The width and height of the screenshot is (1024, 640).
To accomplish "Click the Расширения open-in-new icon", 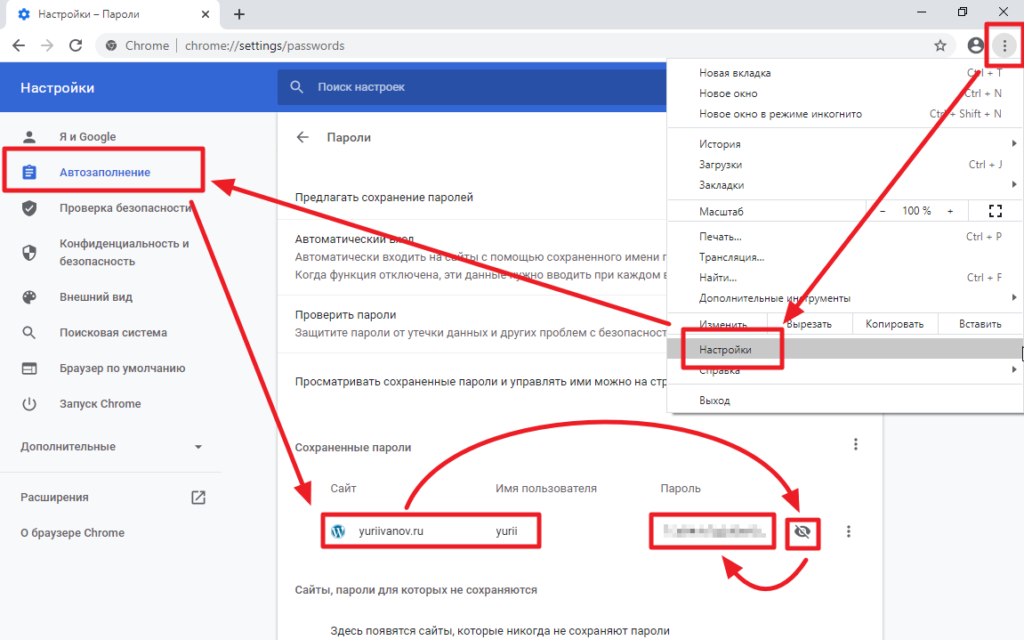I will [198, 498].
